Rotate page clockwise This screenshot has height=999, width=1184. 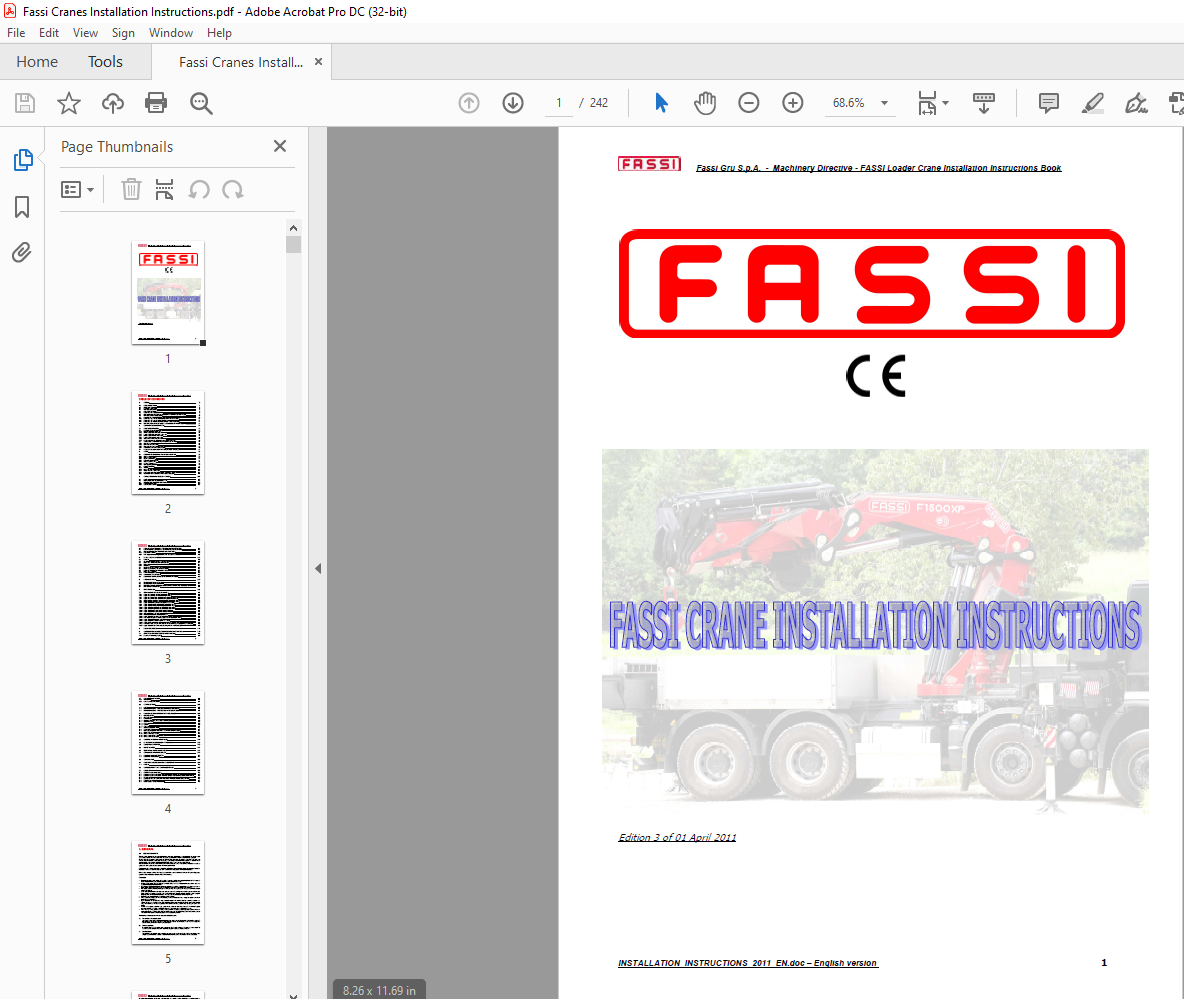(233, 190)
